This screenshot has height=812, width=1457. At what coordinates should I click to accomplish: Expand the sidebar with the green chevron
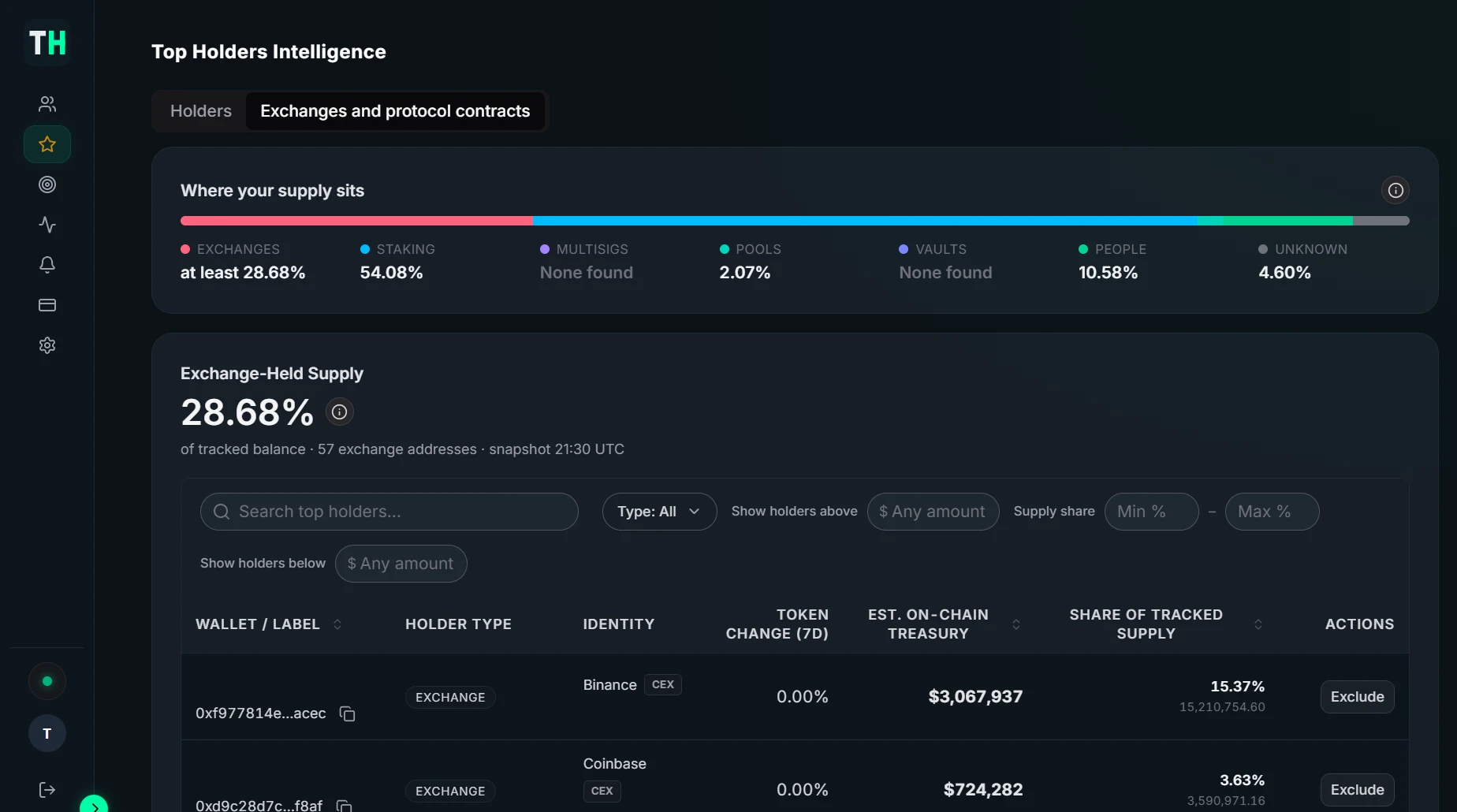click(94, 805)
